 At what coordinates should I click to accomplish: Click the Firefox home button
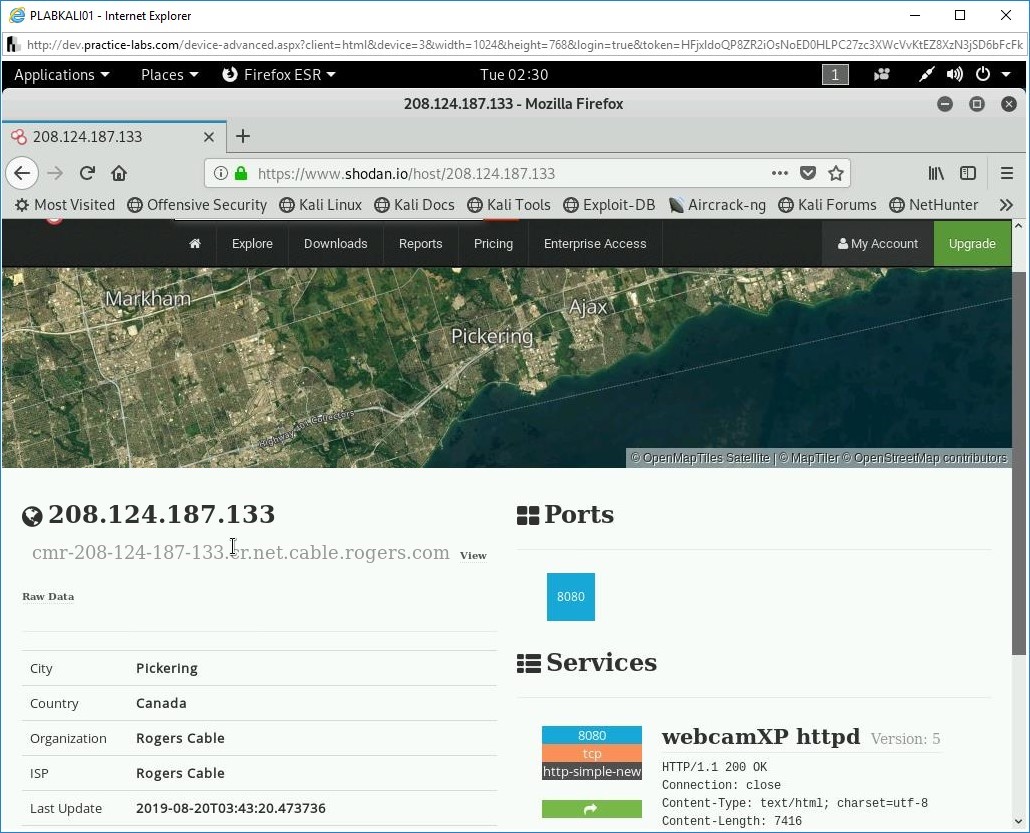click(x=118, y=172)
